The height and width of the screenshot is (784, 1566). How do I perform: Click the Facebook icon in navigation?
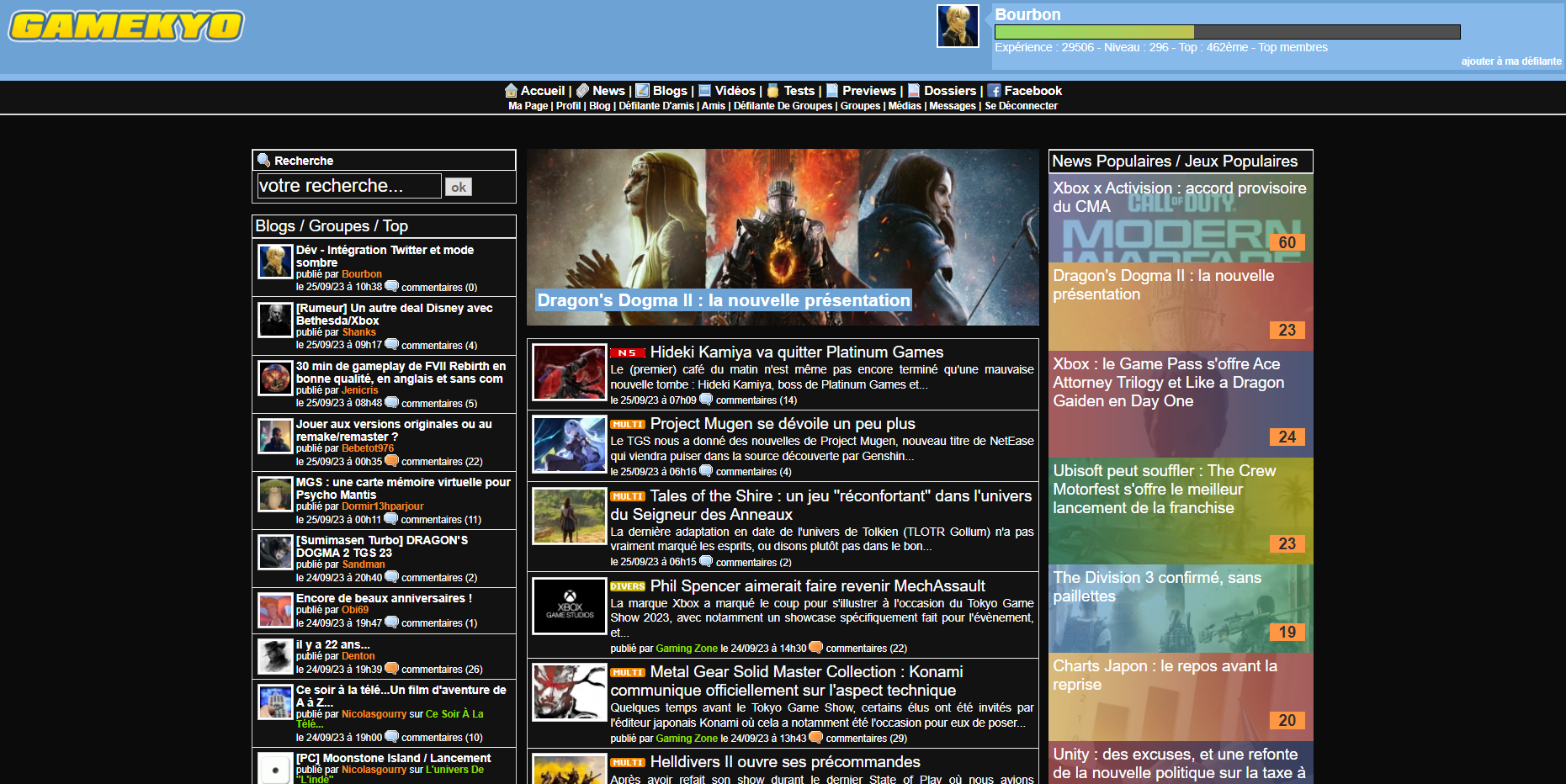point(994,91)
